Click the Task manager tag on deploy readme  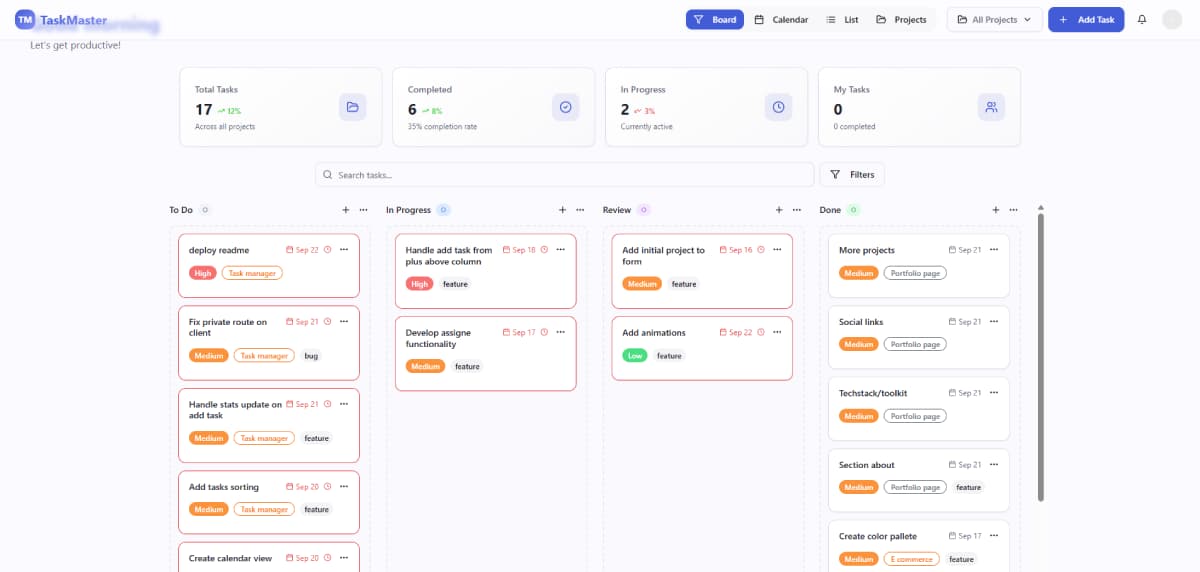tap(252, 273)
